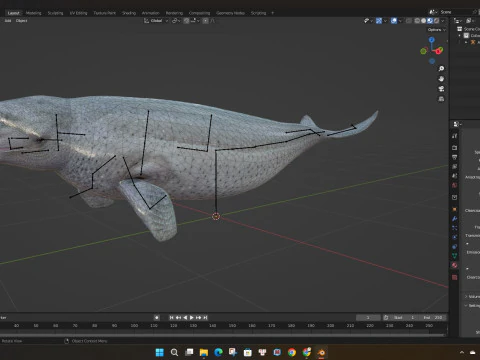Open the Compositing workspace tab
This screenshot has width=480, height=360.
point(199,13)
